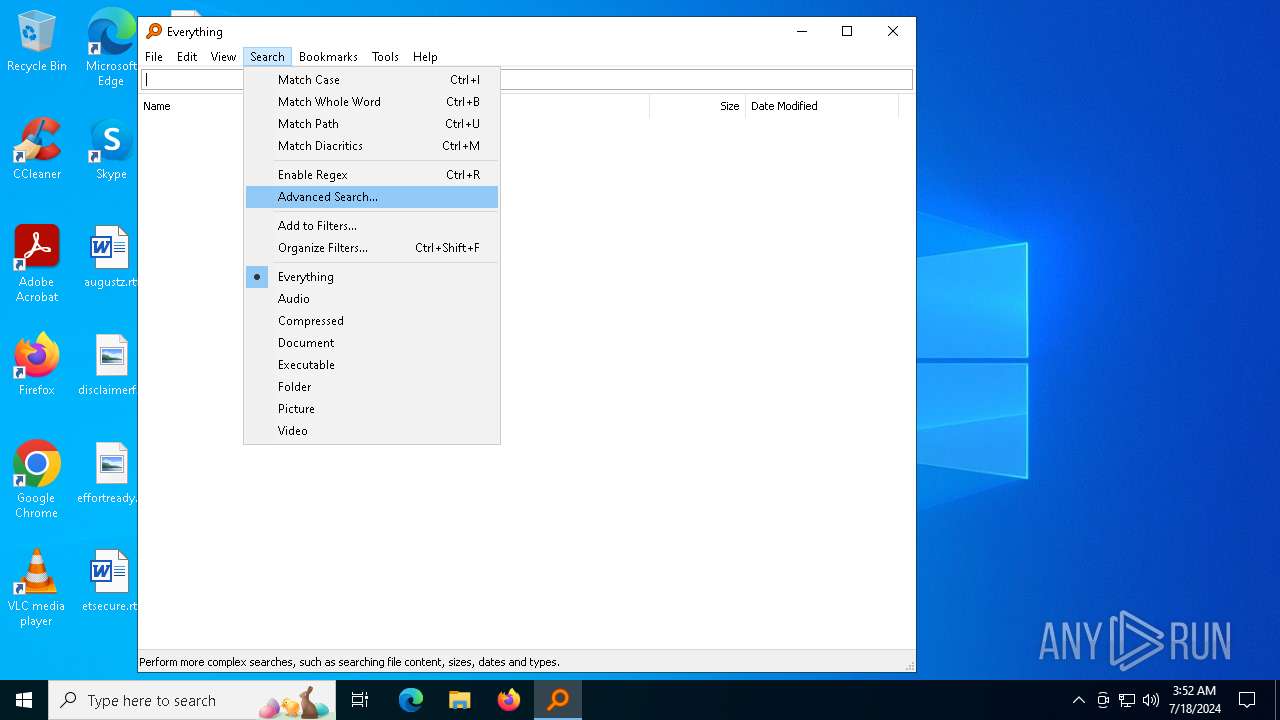Open the Skype desktop shortcut
Screen dimensions: 1280x720
click(x=111, y=149)
